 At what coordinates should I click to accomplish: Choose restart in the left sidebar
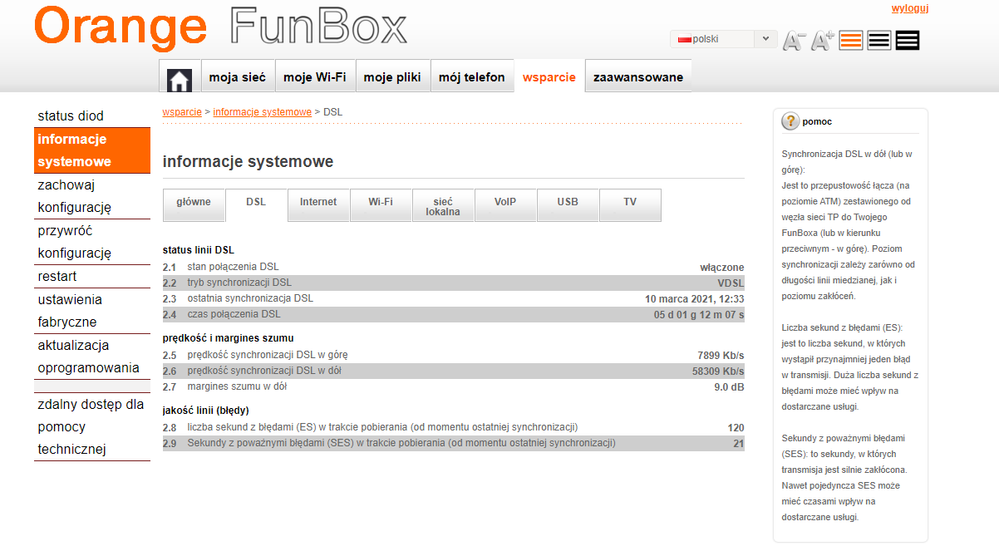pos(57,276)
